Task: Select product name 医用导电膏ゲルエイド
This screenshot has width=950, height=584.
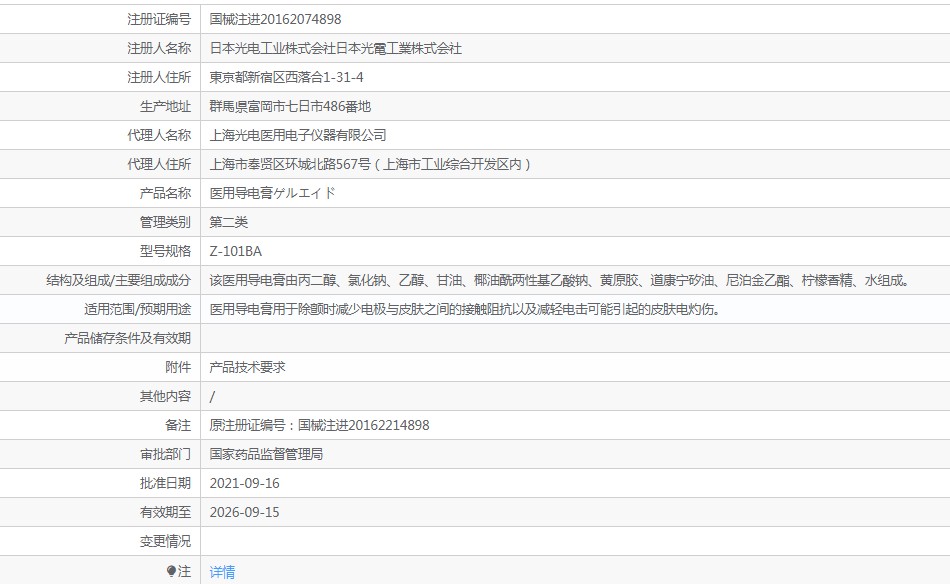Action: click(x=273, y=193)
